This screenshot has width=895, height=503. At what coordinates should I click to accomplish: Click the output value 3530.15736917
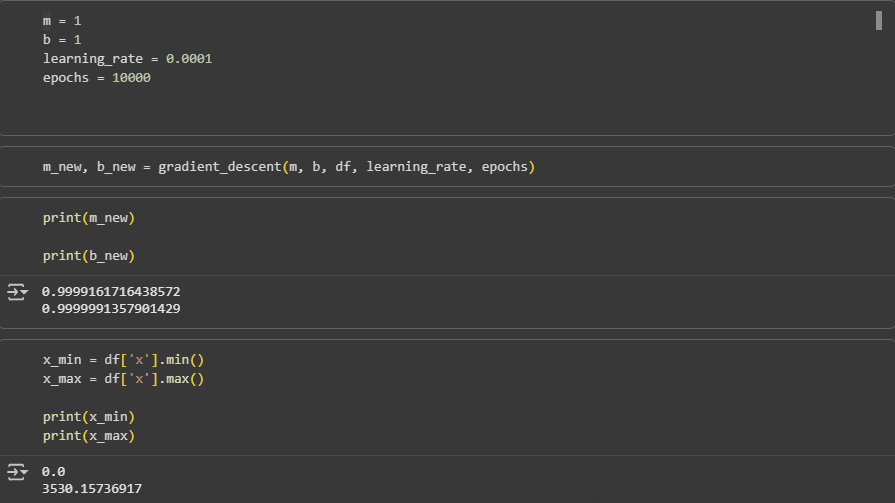pyautogui.click(x=92, y=489)
